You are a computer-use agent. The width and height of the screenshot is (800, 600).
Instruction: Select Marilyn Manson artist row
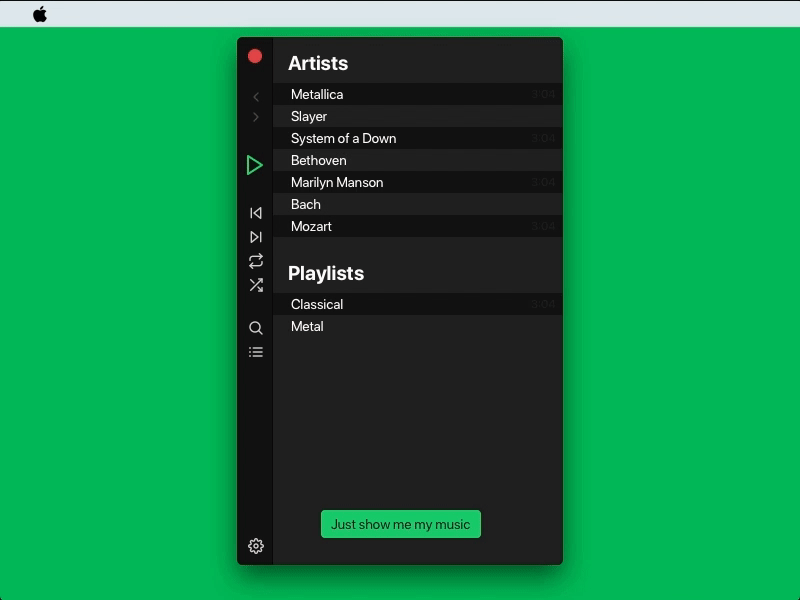[418, 182]
